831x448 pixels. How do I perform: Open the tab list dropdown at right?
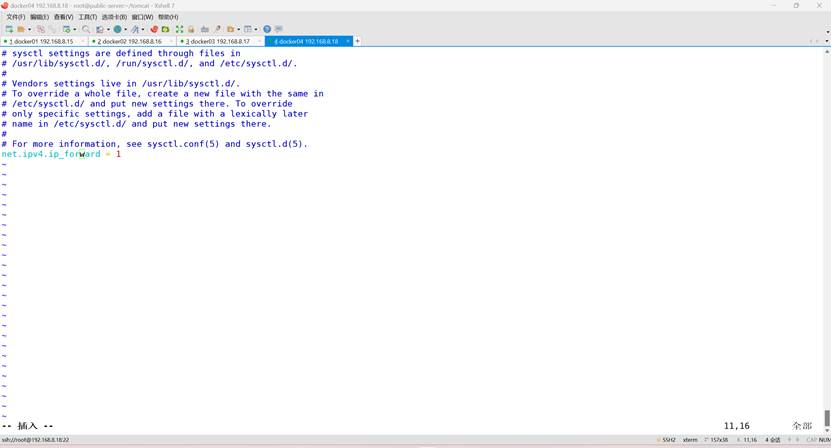[x=827, y=41]
